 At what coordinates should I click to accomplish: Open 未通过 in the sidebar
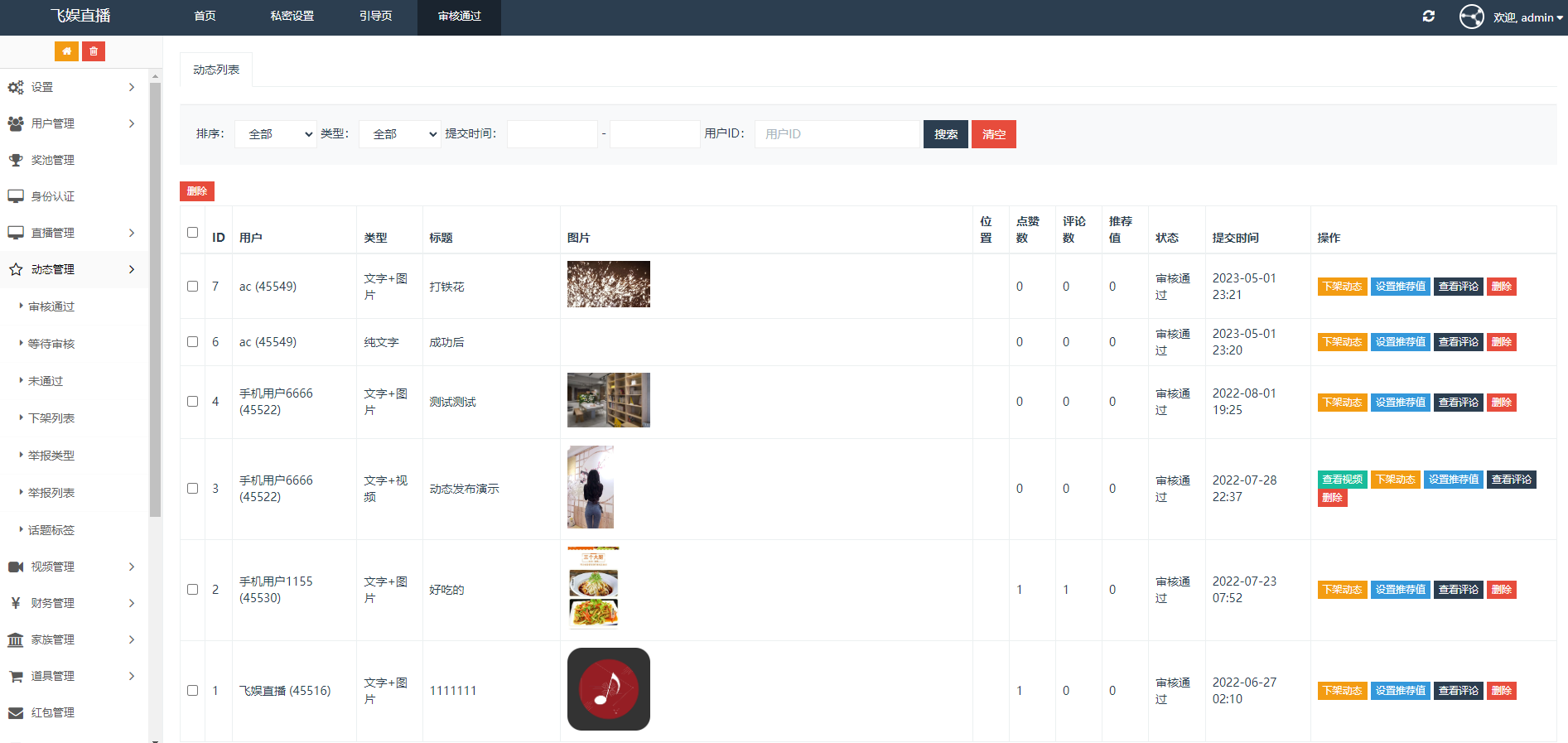pos(46,381)
